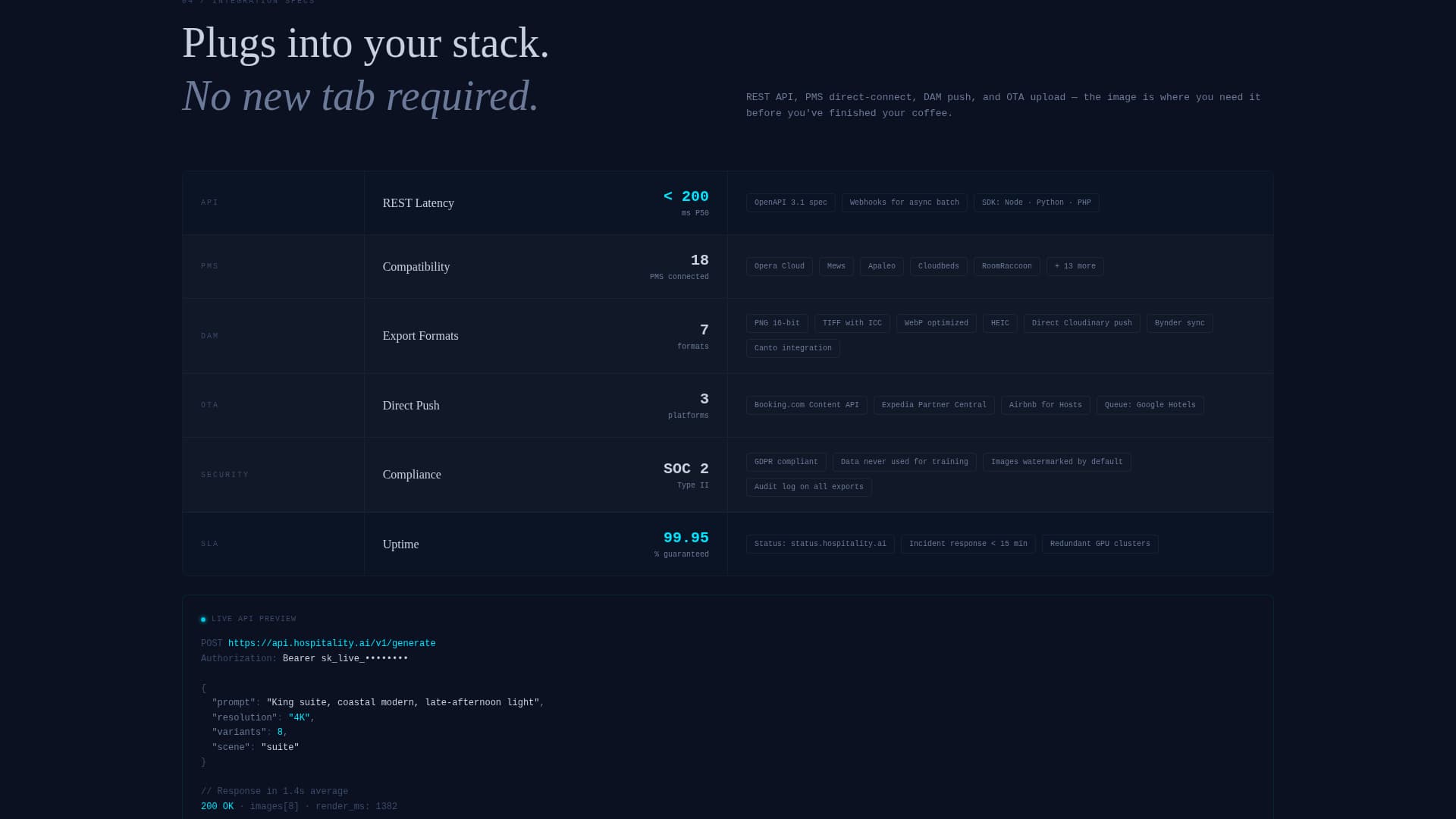Screen dimensions: 1456x819
Task: Click the OpenAPI 3.1 spec tag
Action: click(x=790, y=202)
